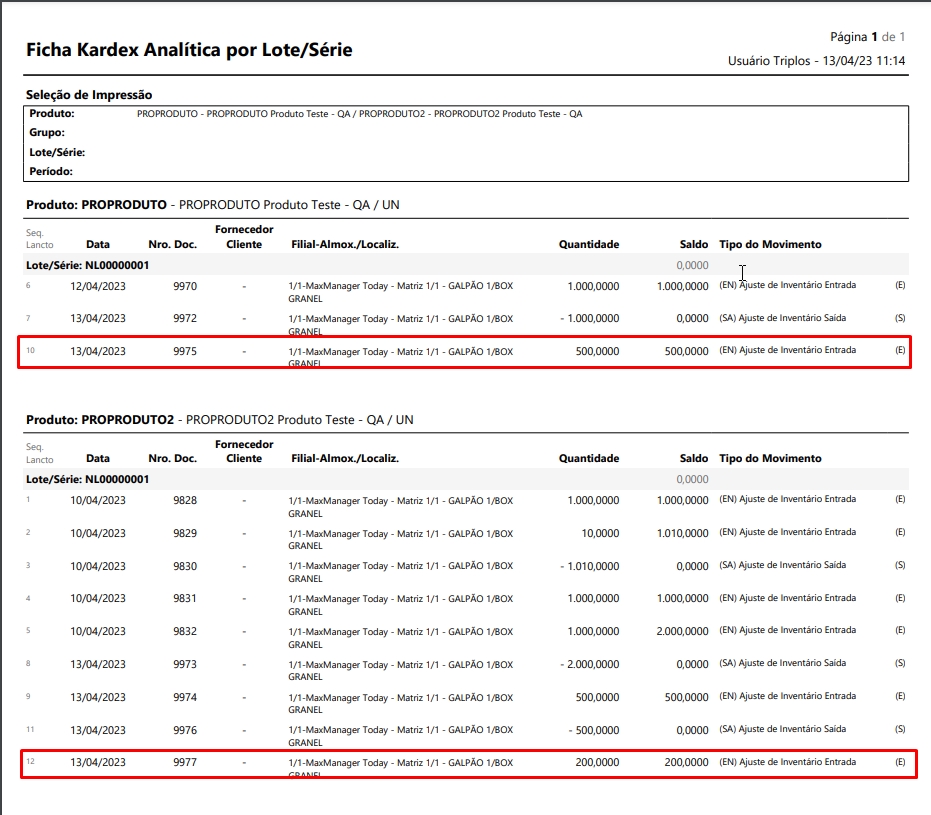Click the (S) marker in row 9973
The width and height of the screenshot is (931, 815).
click(x=900, y=663)
